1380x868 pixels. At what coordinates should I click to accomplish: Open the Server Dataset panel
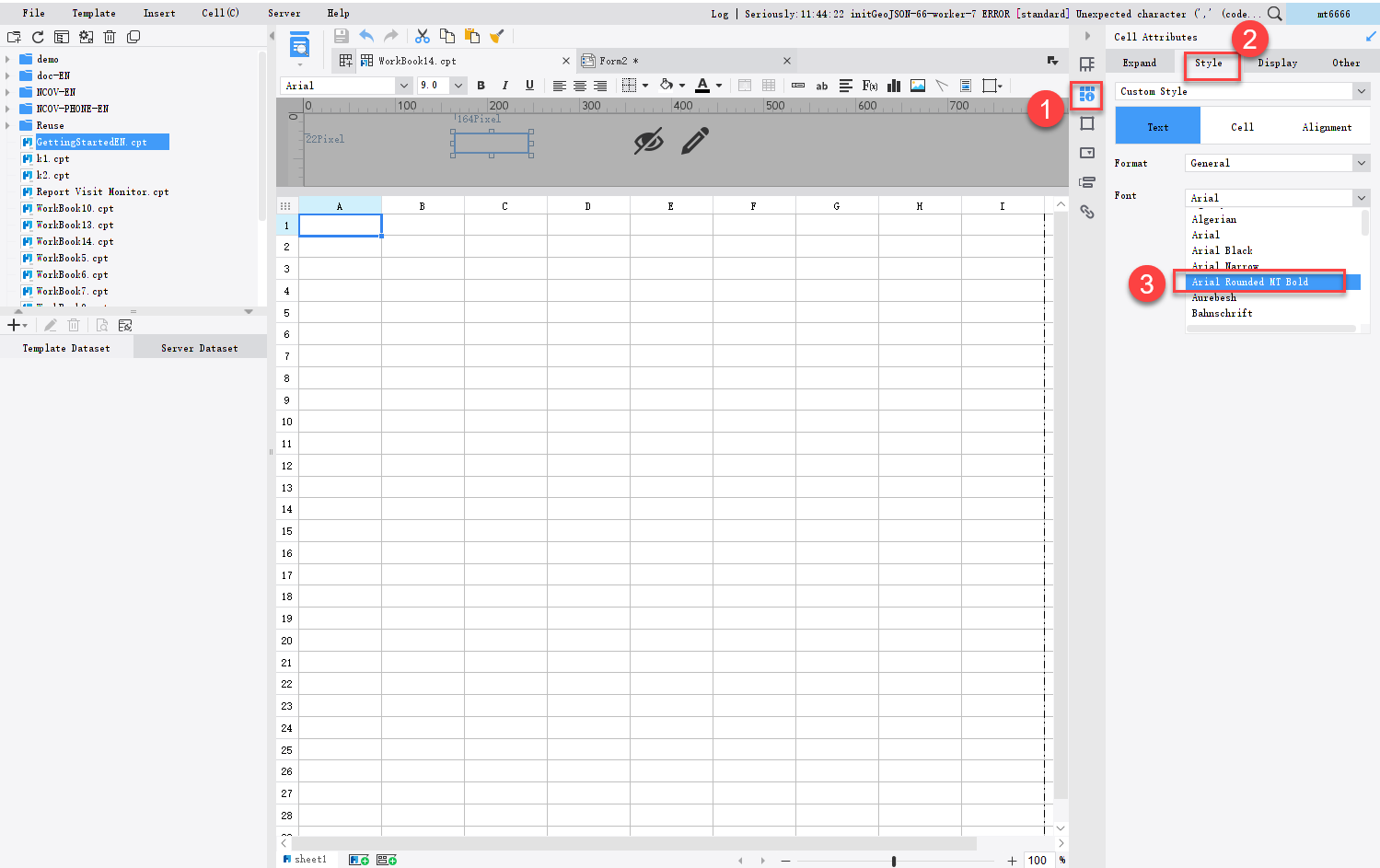click(199, 347)
